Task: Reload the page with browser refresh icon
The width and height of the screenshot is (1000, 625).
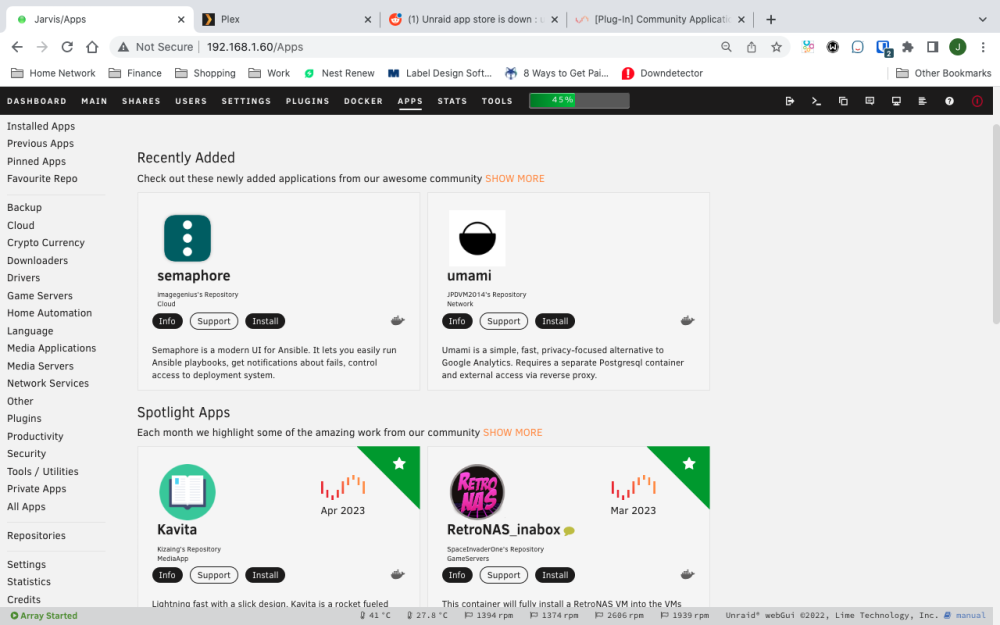Action: click(x=67, y=47)
